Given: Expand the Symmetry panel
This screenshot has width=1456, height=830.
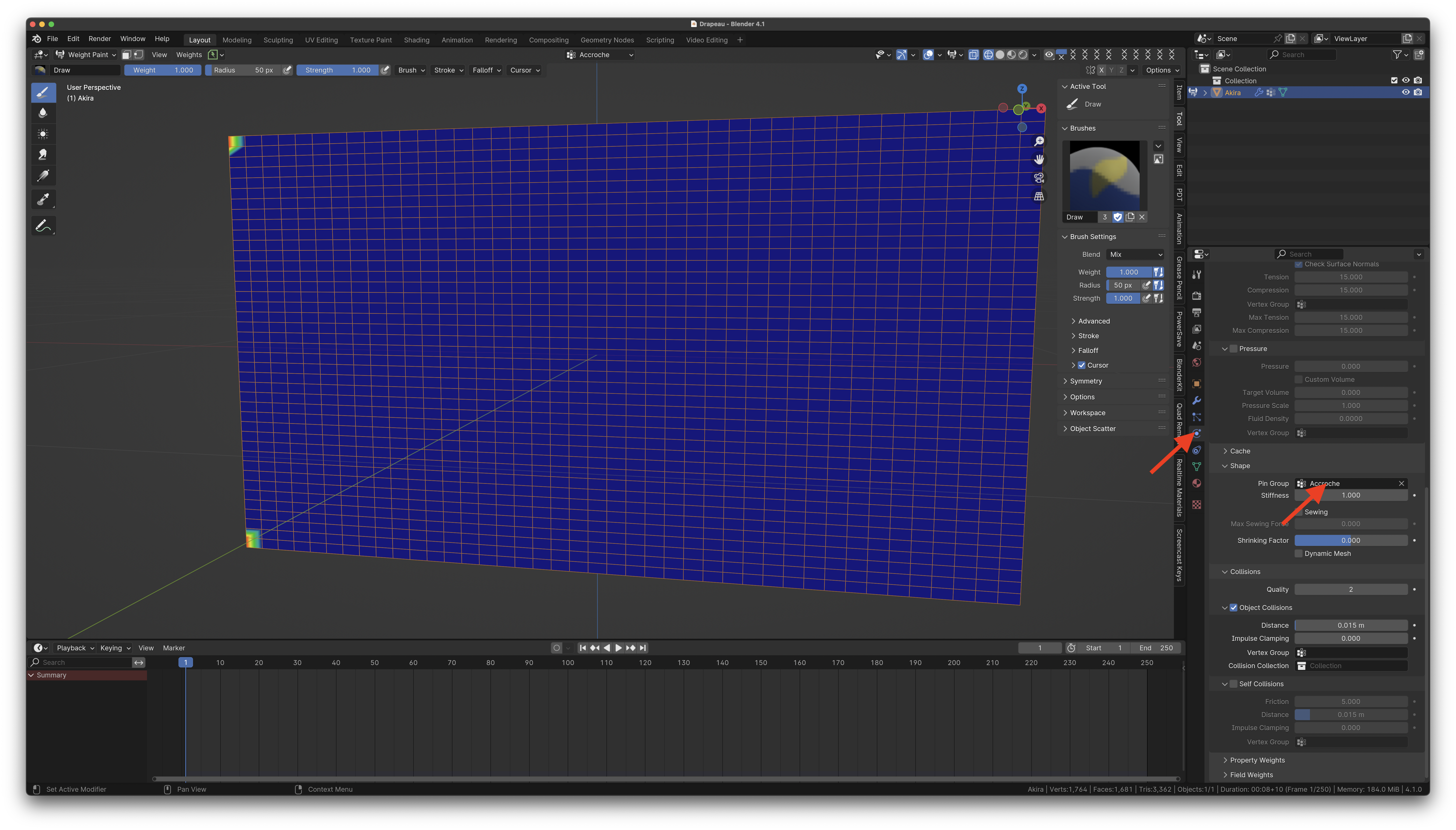Looking at the screenshot, I should tap(1085, 381).
